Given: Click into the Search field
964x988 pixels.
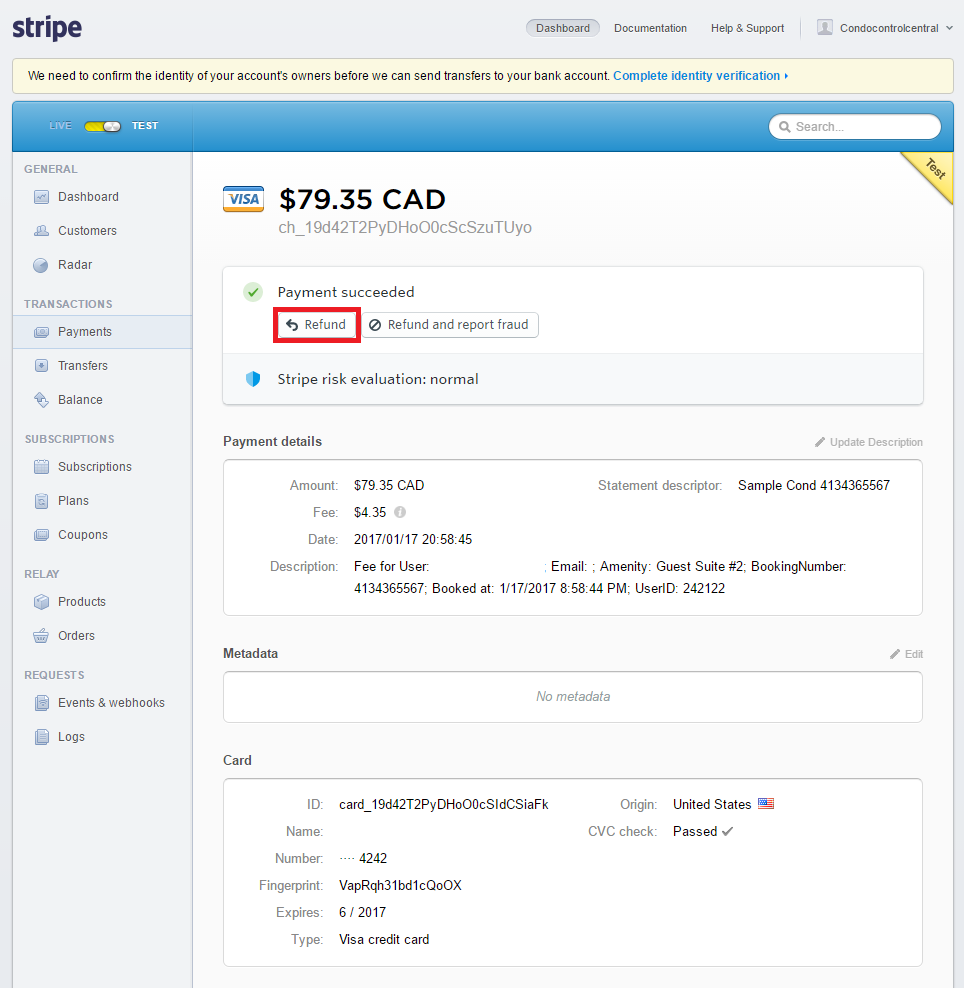Looking at the screenshot, I should [855, 127].
